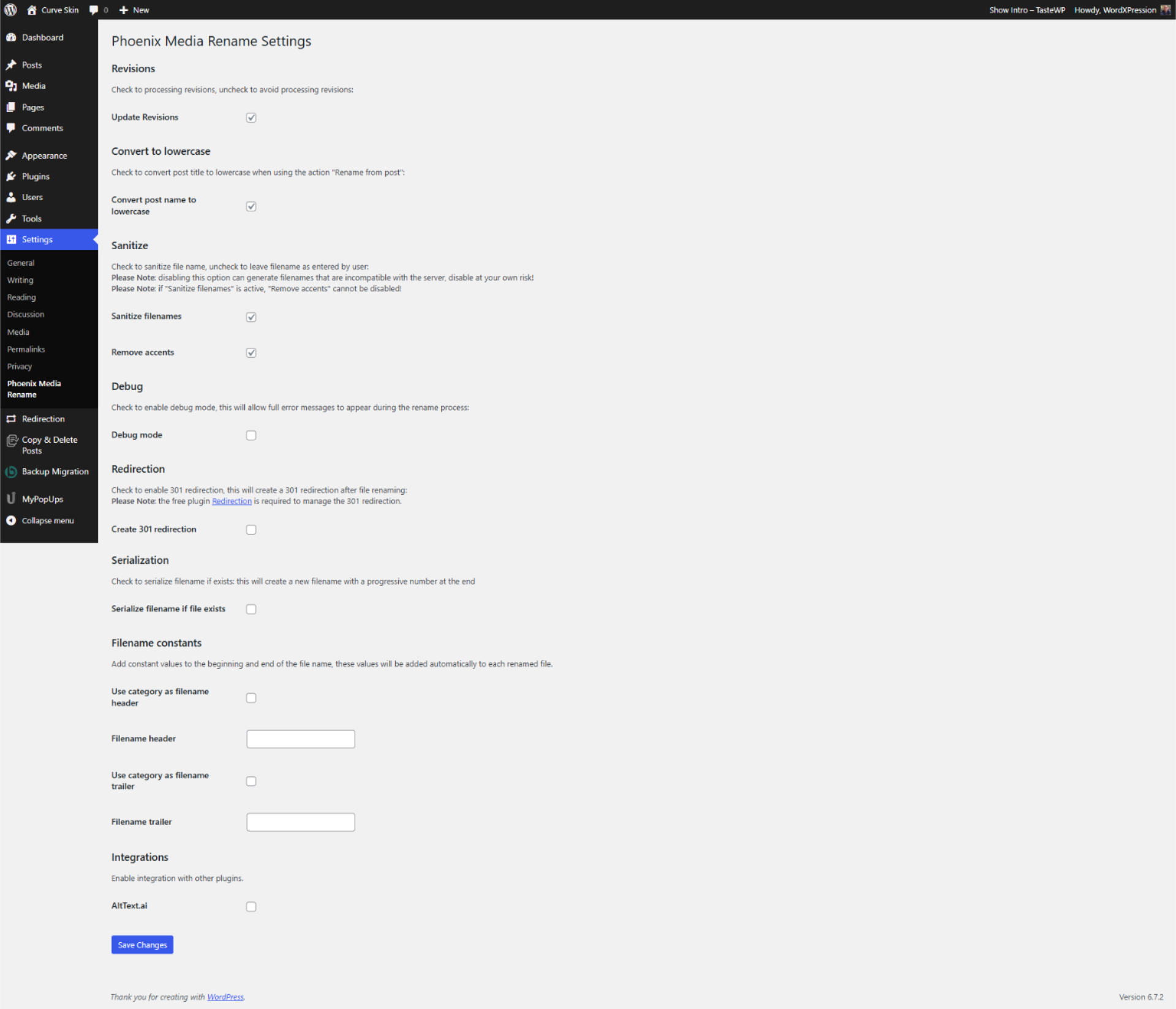Click the Media menu icon in sidebar

(x=12, y=85)
